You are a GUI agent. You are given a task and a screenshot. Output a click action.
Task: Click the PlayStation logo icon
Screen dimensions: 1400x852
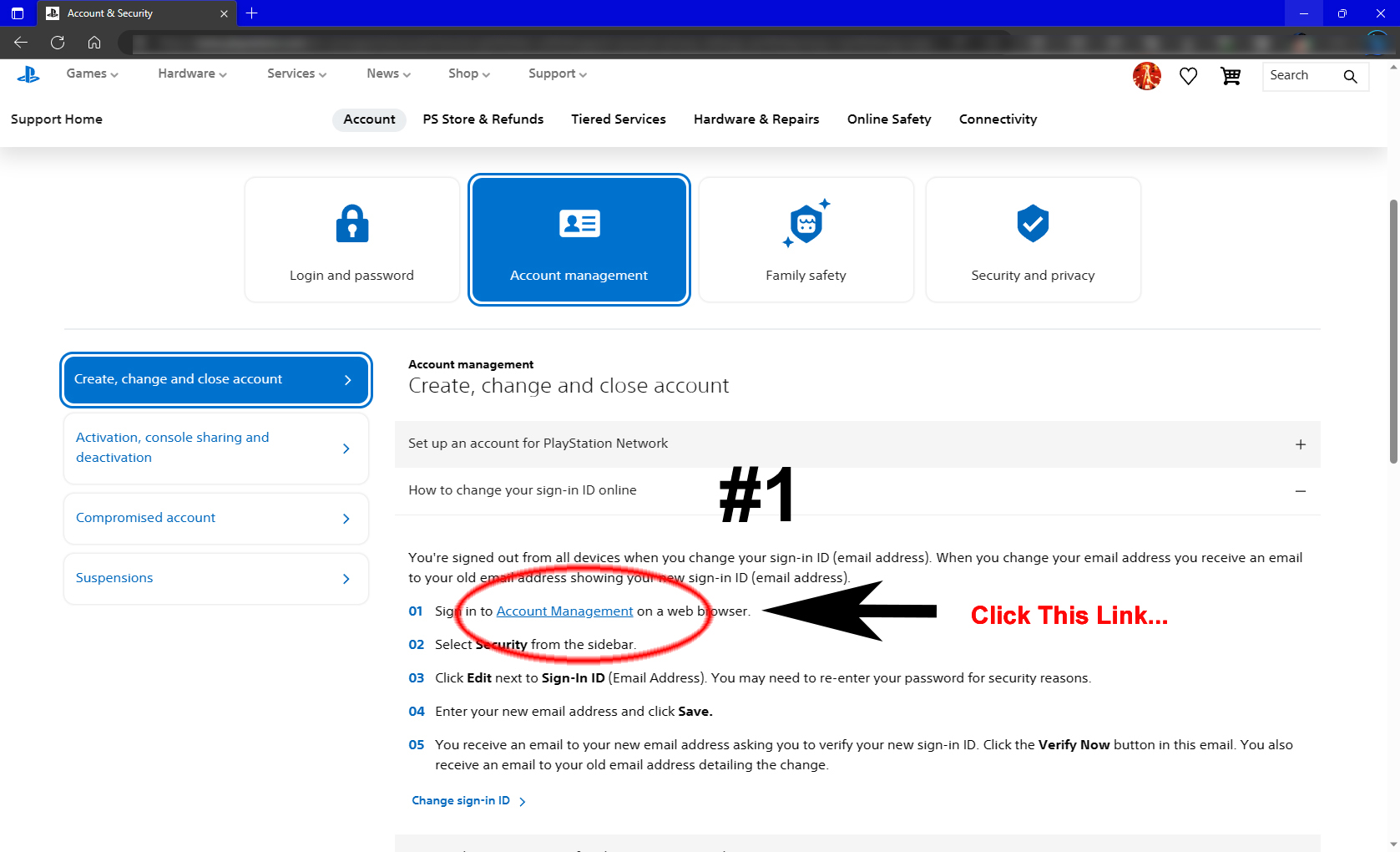28,75
